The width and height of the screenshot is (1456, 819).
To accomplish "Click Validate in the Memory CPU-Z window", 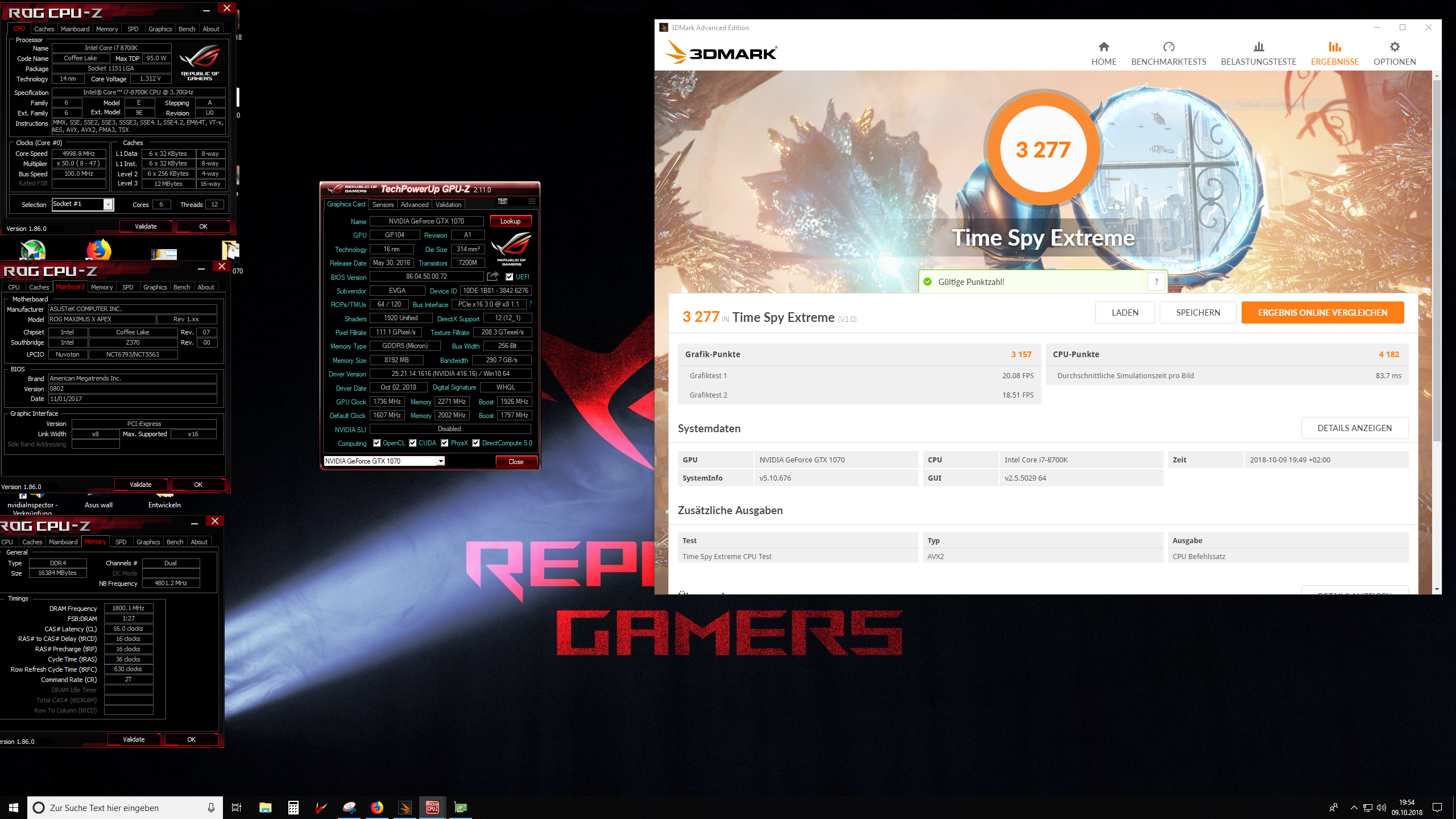I will [x=134, y=739].
